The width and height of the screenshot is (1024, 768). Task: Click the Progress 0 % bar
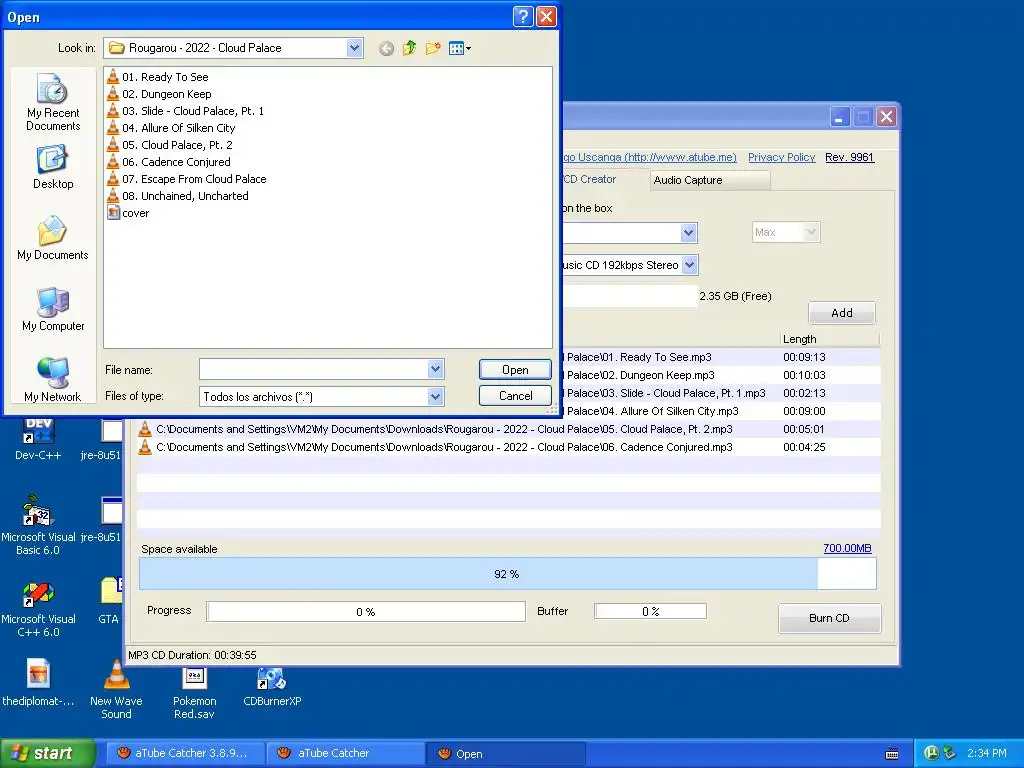366,612
